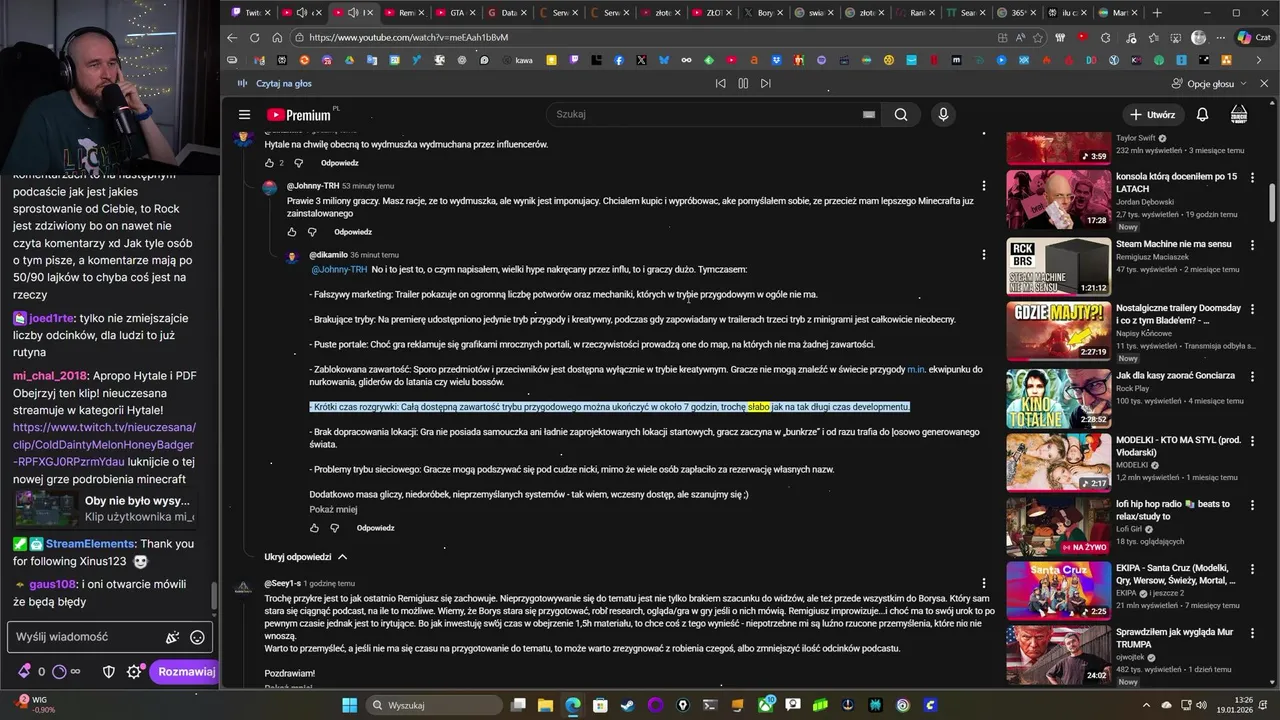Start voice search with microphone icon
The width and height of the screenshot is (1280, 720).
(x=943, y=115)
